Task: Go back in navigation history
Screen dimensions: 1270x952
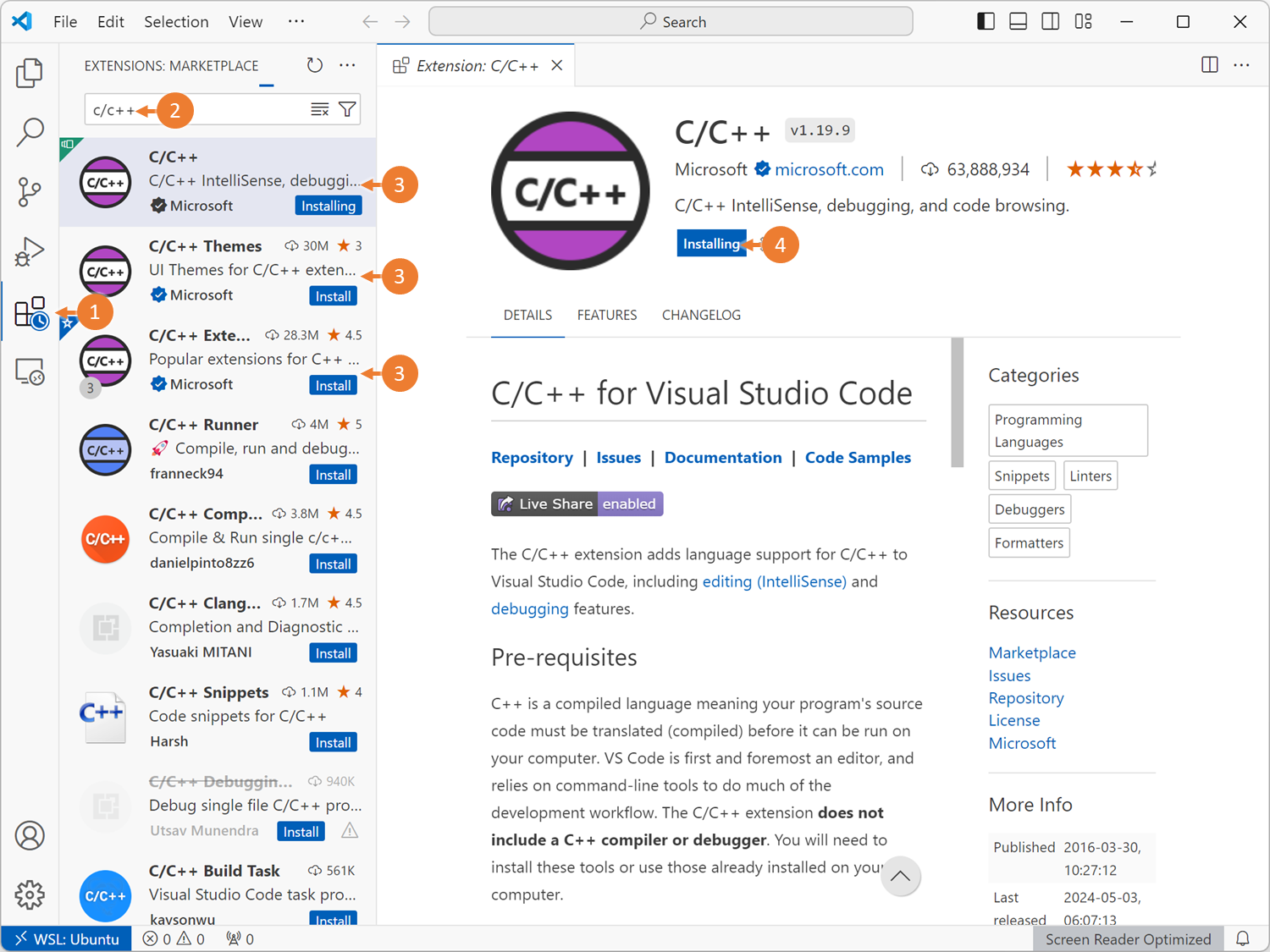Action: (x=370, y=22)
